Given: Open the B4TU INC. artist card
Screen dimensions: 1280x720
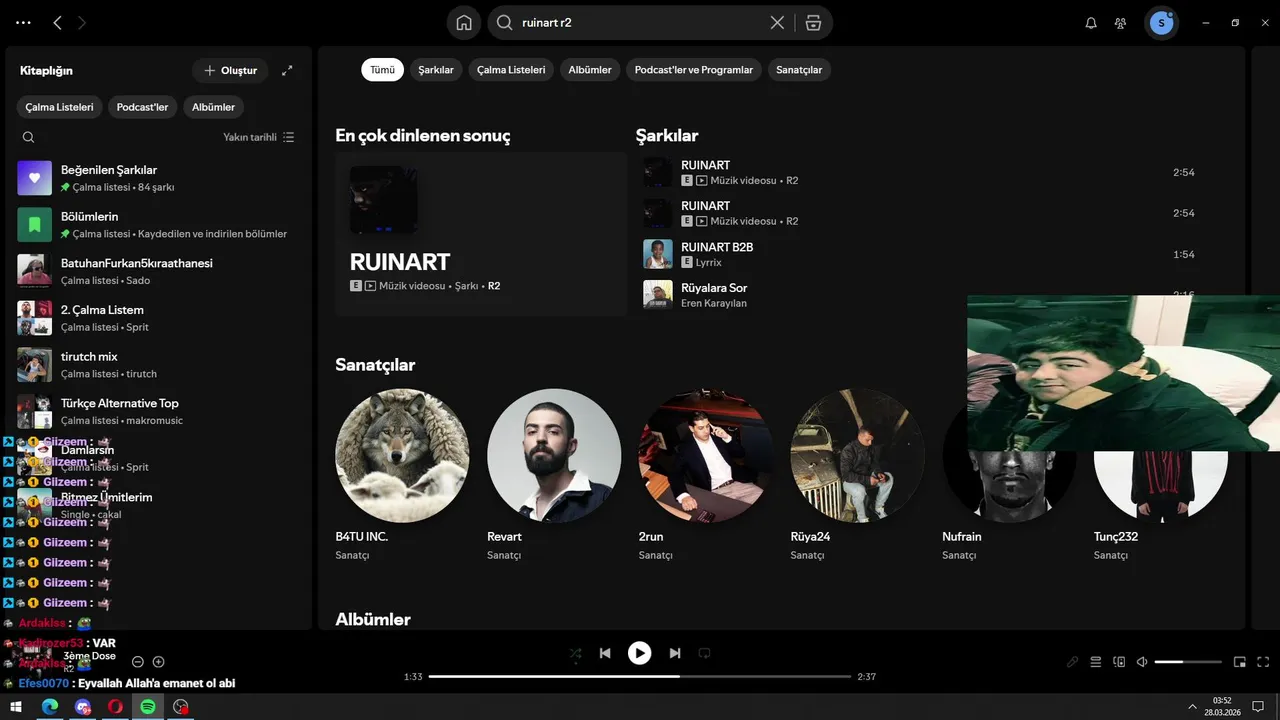Looking at the screenshot, I should tap(402, 476).
